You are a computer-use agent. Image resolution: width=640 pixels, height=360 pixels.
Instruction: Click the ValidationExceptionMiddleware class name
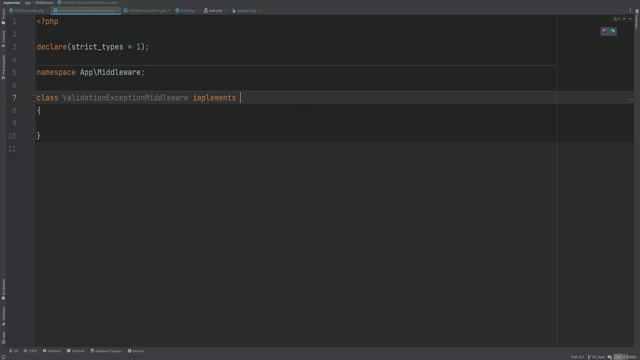(x=125, y=98)
